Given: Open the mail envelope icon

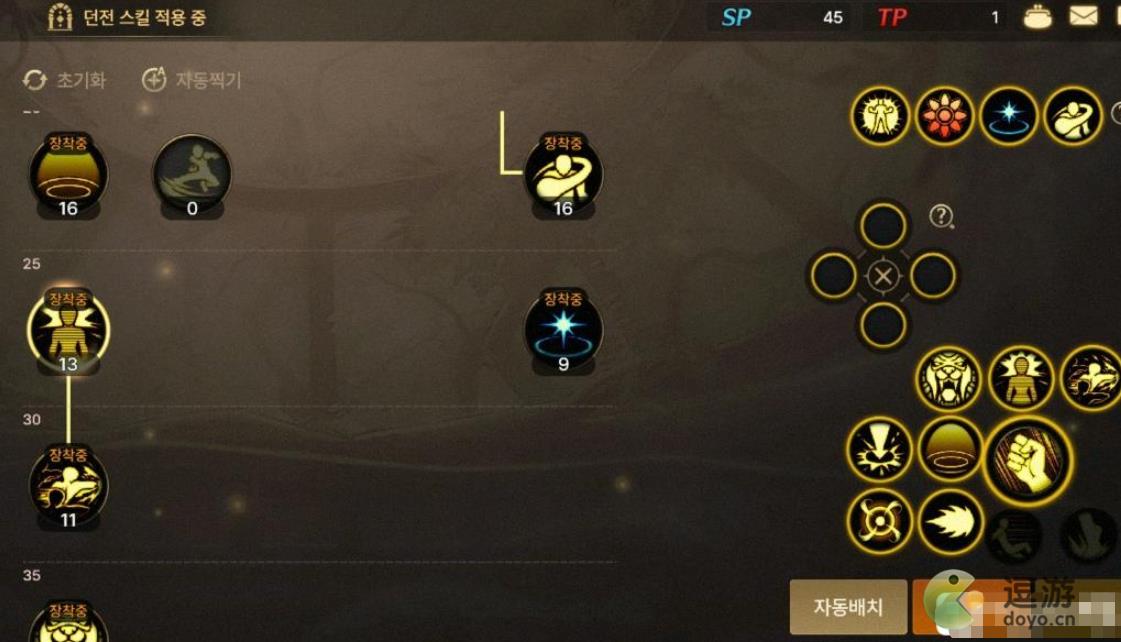Looking at the screenshot, I should (x=1083, y=16).
